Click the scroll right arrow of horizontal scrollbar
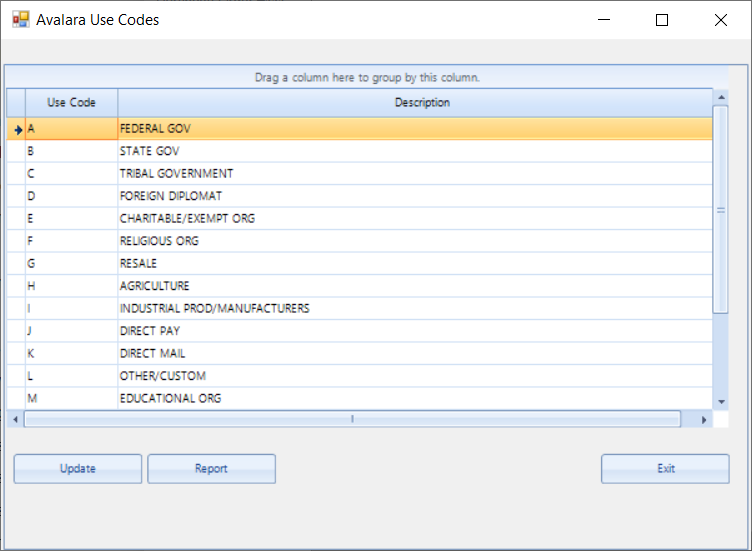 pos(704,420)
